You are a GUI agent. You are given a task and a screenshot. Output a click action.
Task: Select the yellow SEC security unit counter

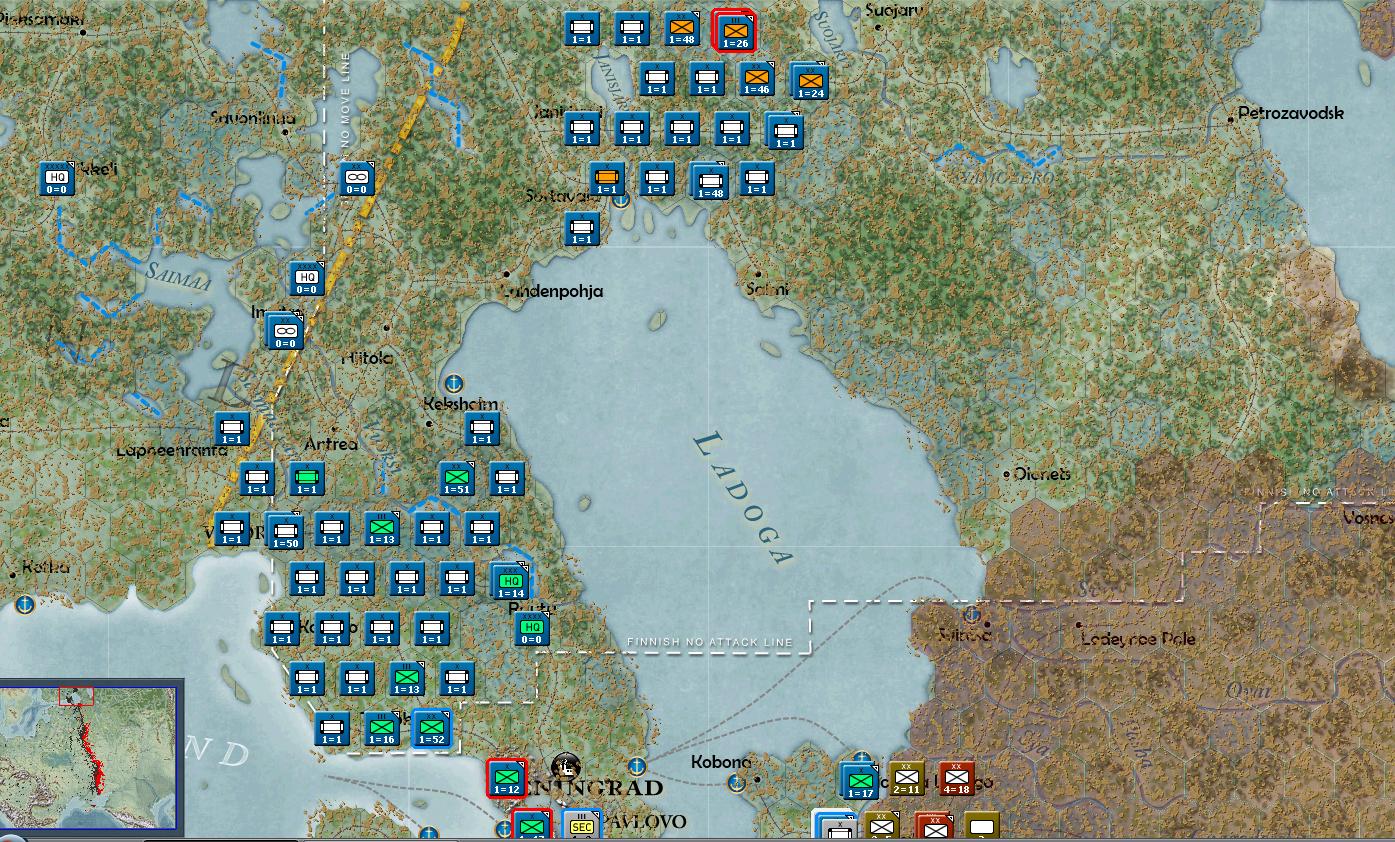point(582,826)
